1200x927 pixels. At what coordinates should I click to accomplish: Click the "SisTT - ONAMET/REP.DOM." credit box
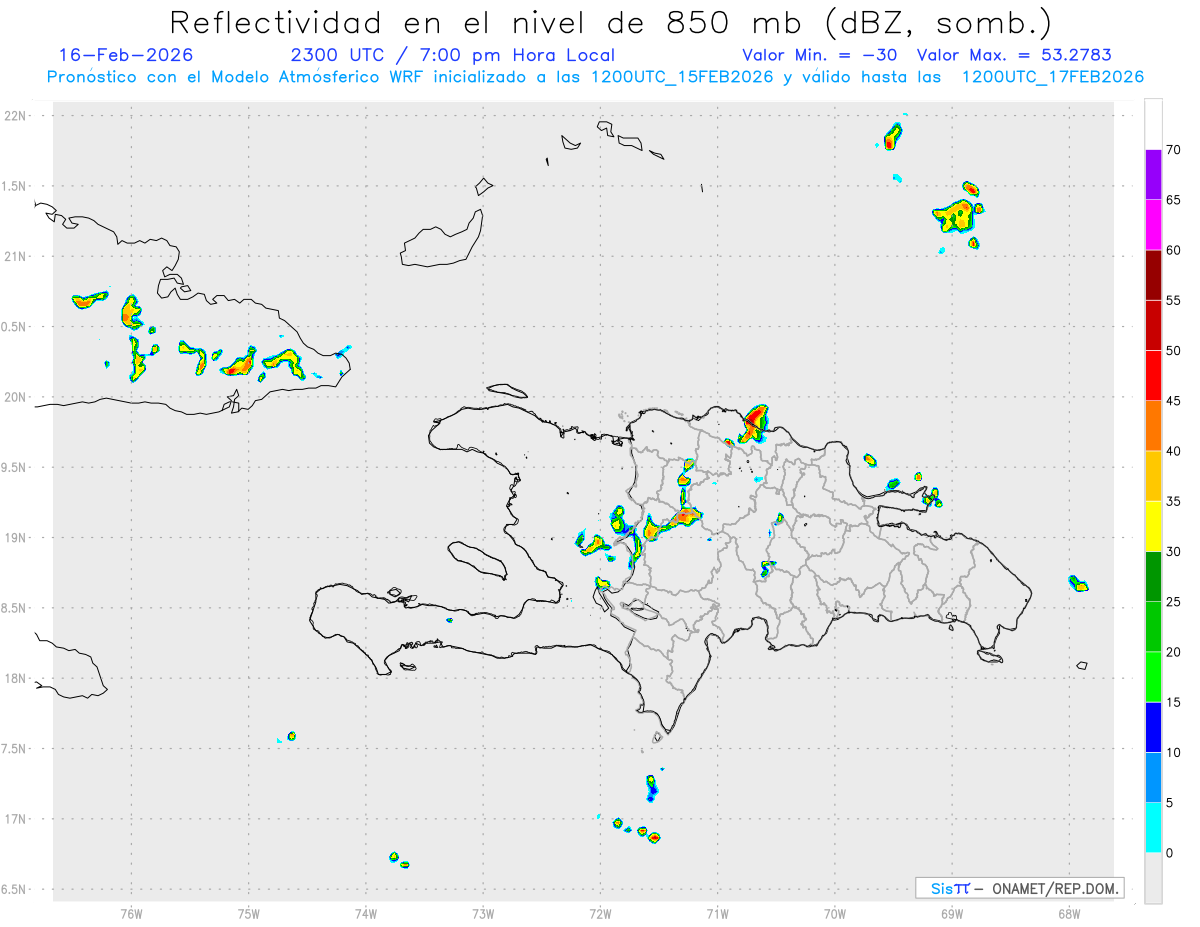tap(1019, 888)
